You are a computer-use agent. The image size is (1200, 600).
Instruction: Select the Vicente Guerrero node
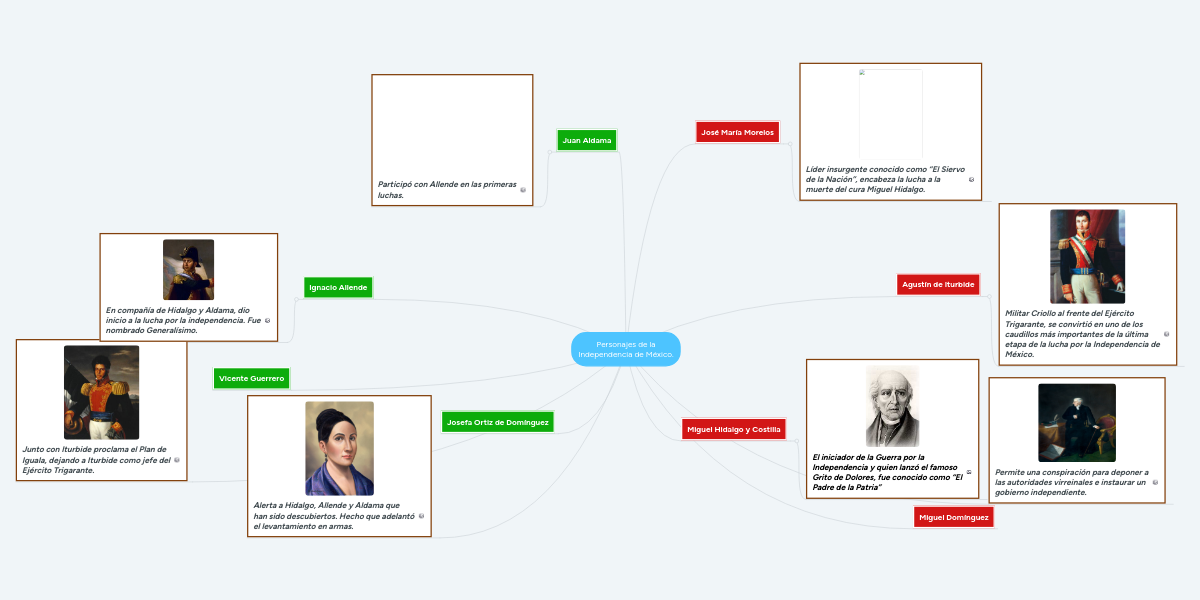pyautogui.click(x=252, y=378)
